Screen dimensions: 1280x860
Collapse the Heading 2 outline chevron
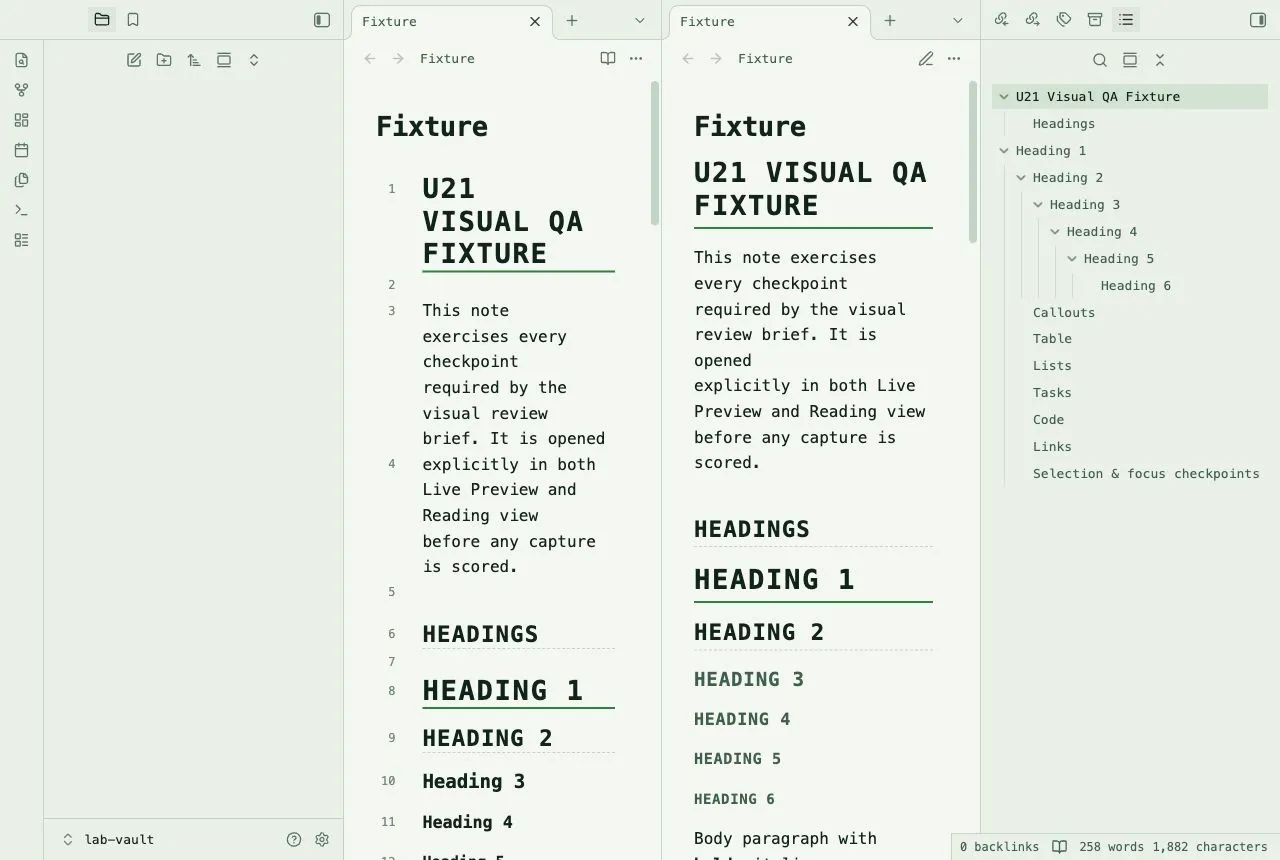[1021, 178]
